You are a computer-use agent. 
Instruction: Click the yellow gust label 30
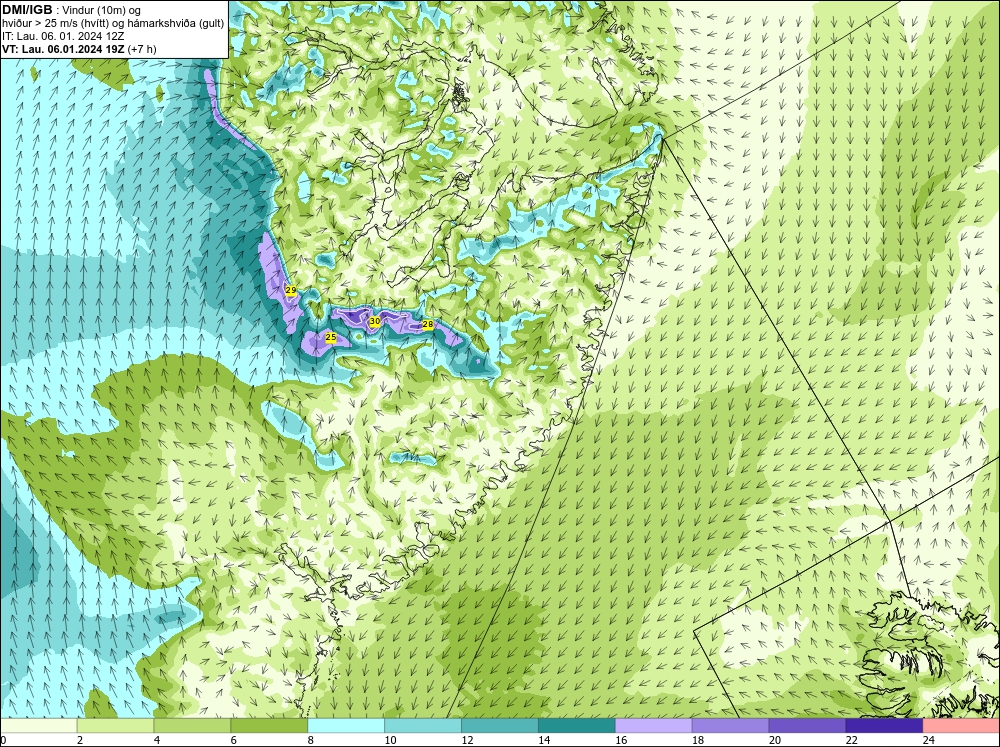(375, 321)
